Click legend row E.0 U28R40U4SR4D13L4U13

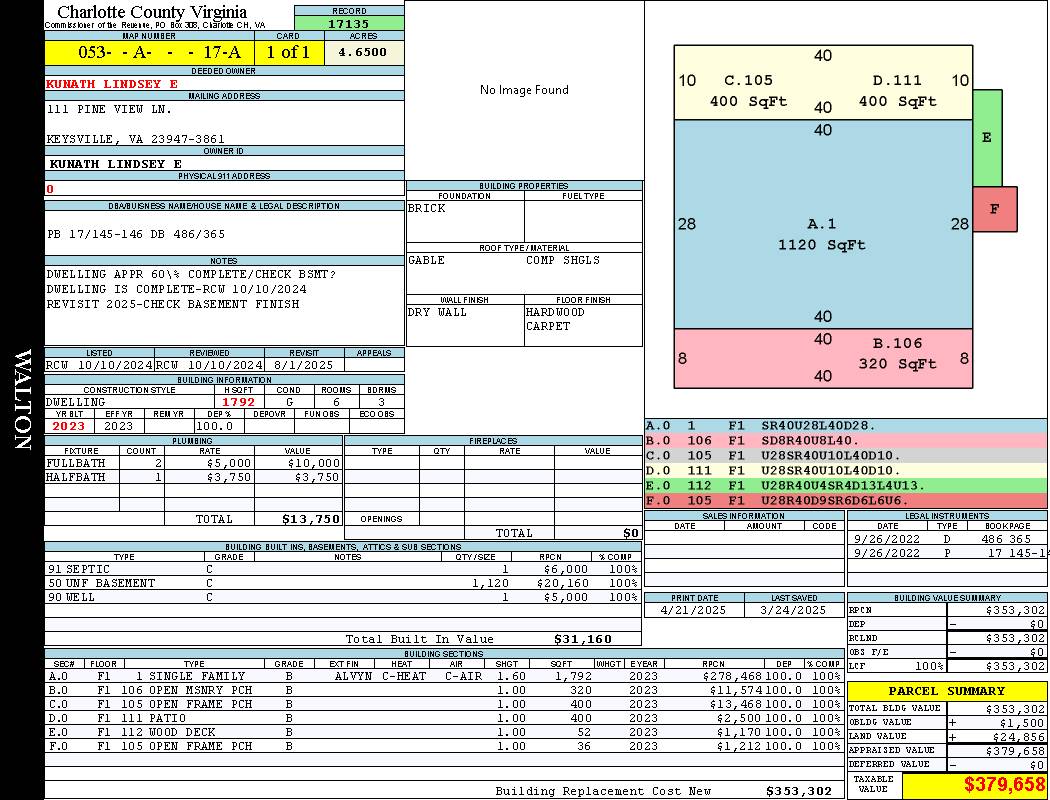click(846, 485)
